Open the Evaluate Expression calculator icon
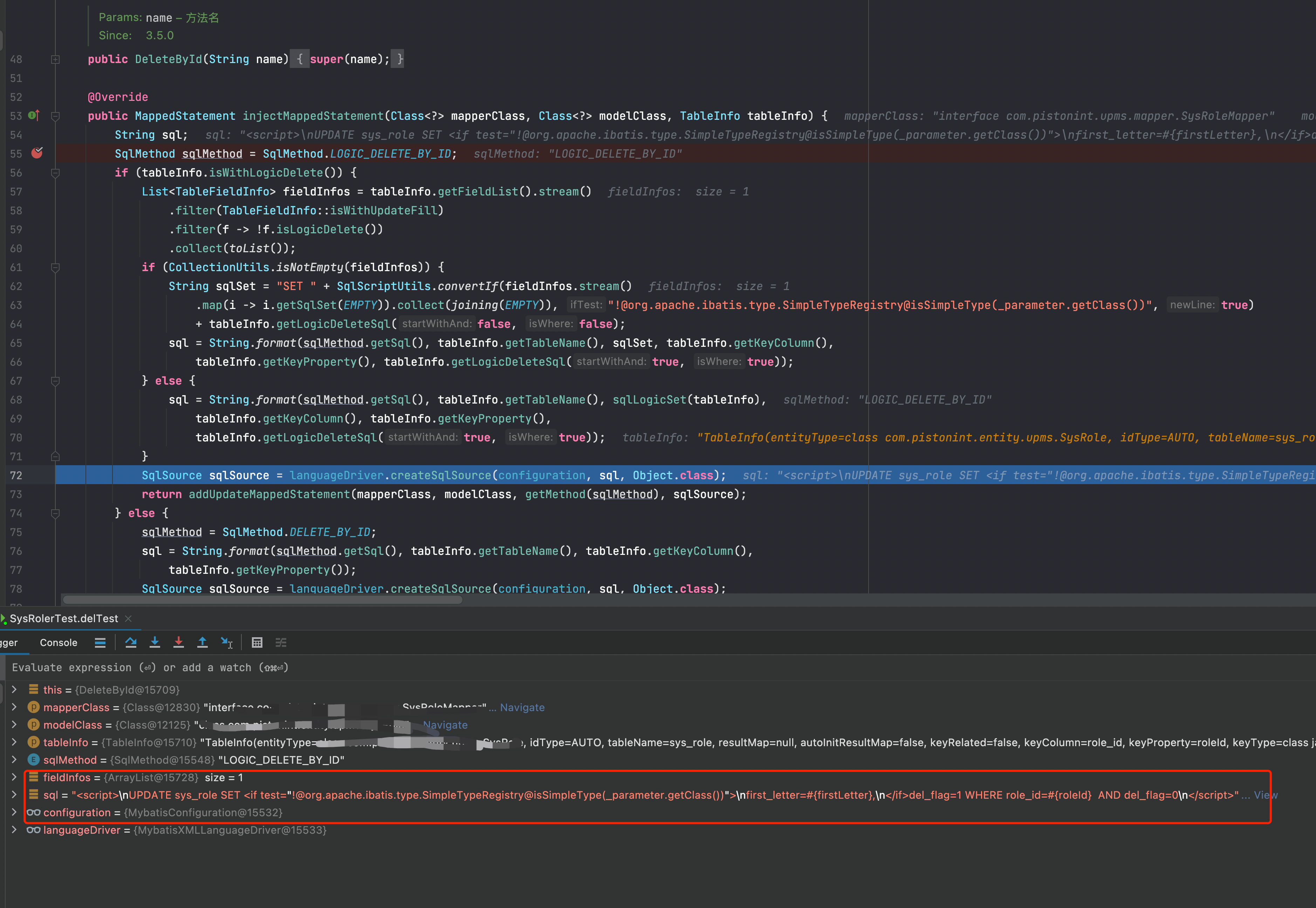Image resolution: width=1316 pixels, height=908 pixels. coord(257,642)
